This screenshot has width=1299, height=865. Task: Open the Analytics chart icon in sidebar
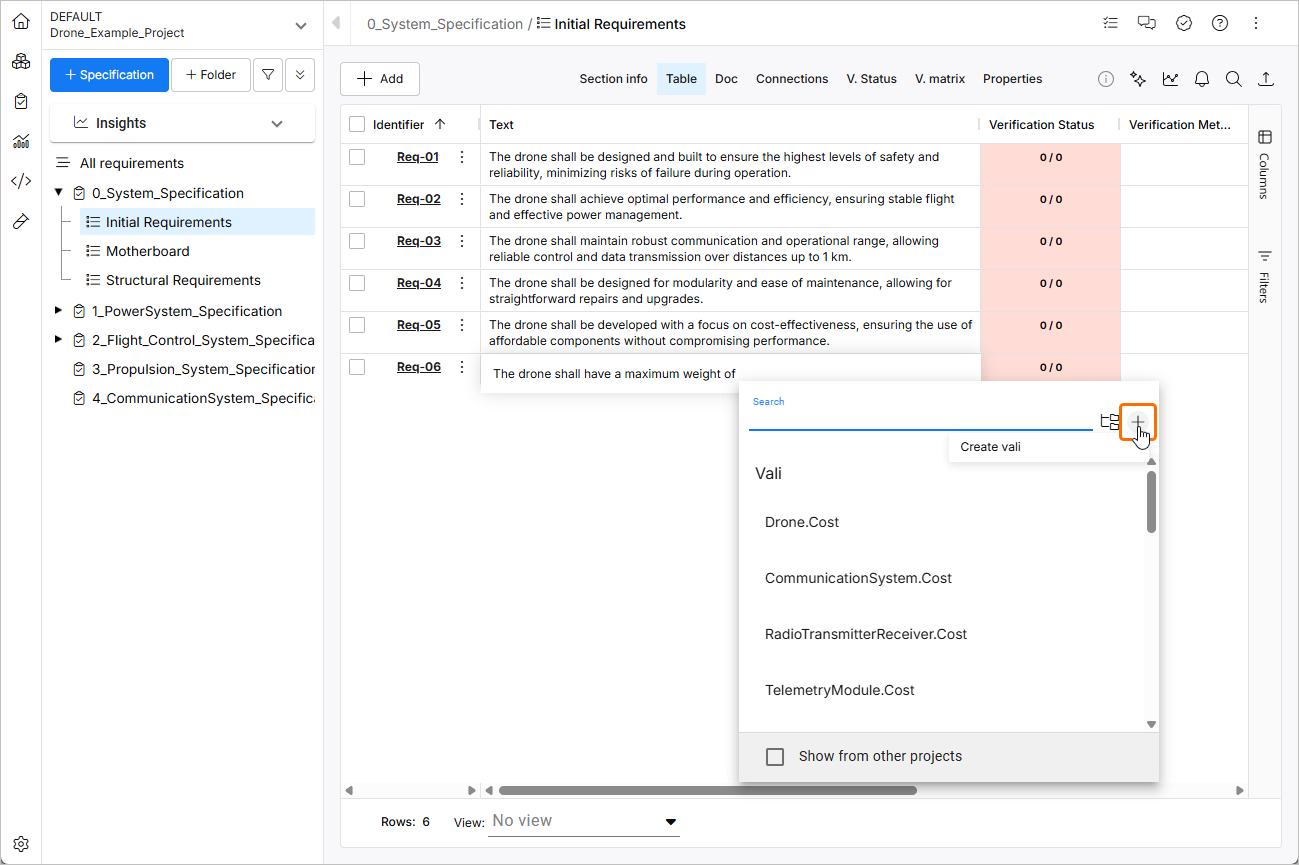20,141
